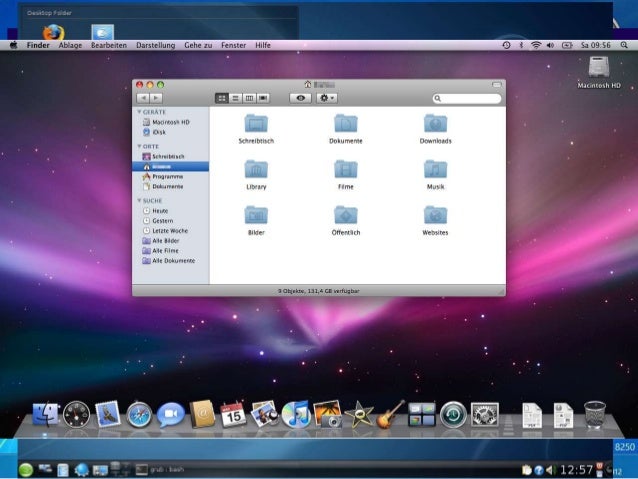638x479 pixels.
Task: Open iMovie star icon in Dock
Action: pos(358,414)
